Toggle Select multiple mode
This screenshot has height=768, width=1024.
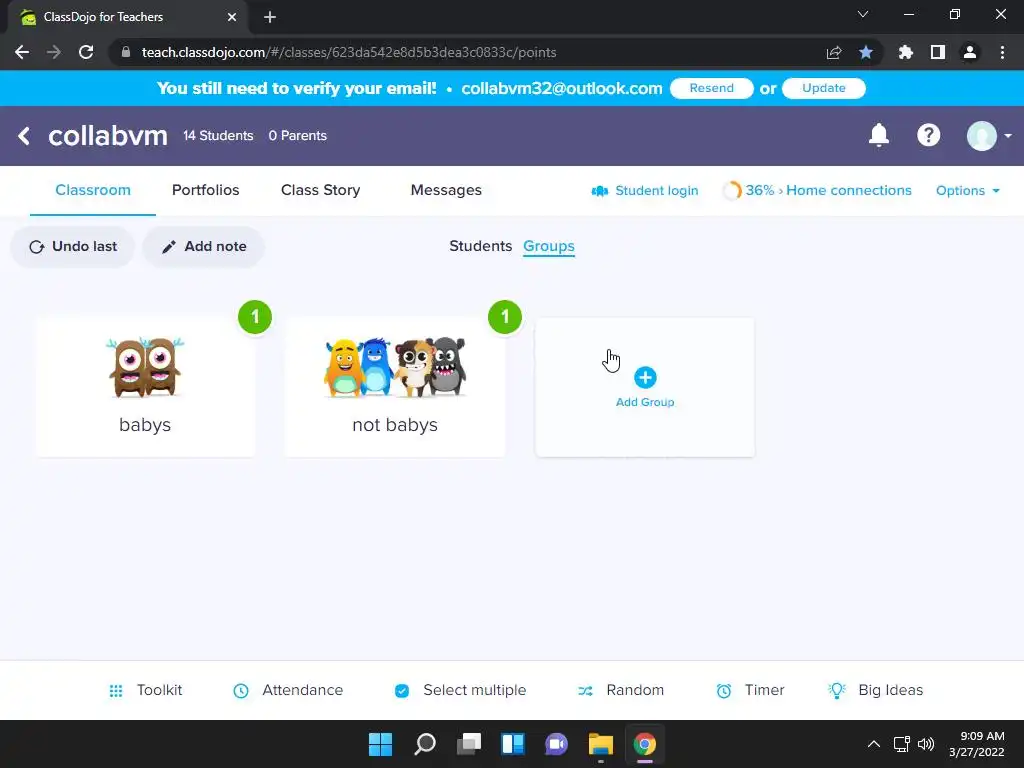(x=460, y=690)
